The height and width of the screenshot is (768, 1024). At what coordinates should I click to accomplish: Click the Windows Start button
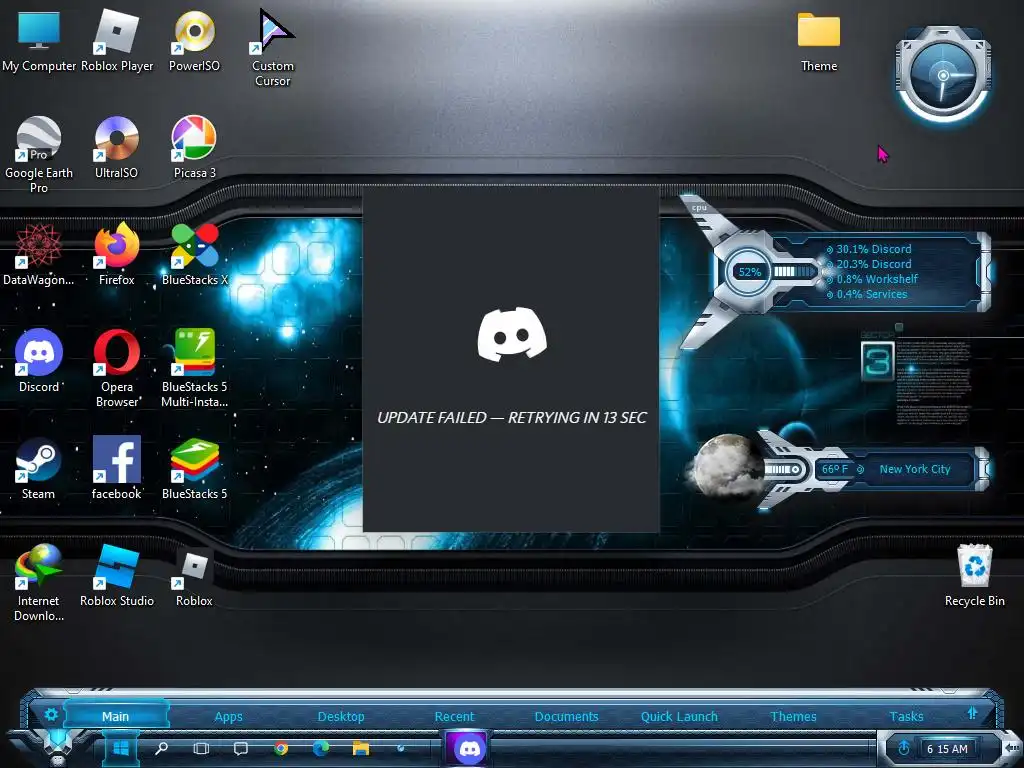(x=121, y=748)
